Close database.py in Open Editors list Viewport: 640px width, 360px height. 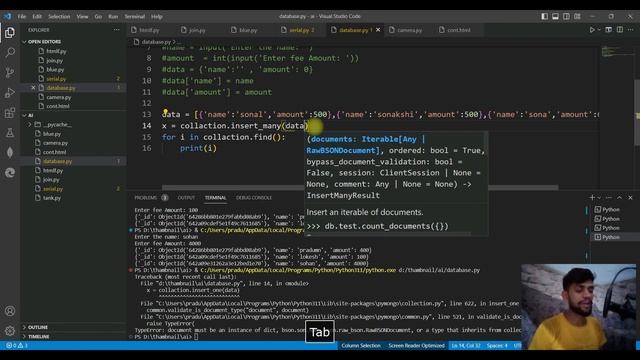coord(33,88)
